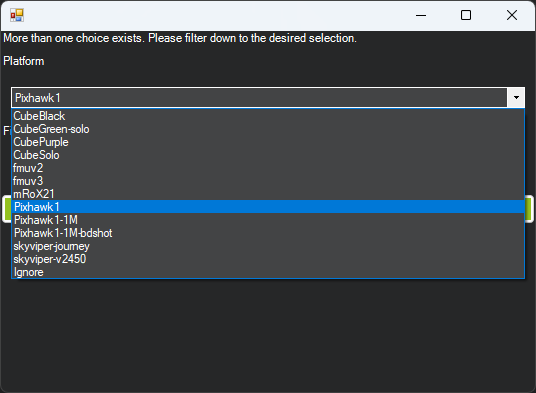
Task: Maximize the firmware selection window
Action: pyautogui.click(x=466, y=15)
